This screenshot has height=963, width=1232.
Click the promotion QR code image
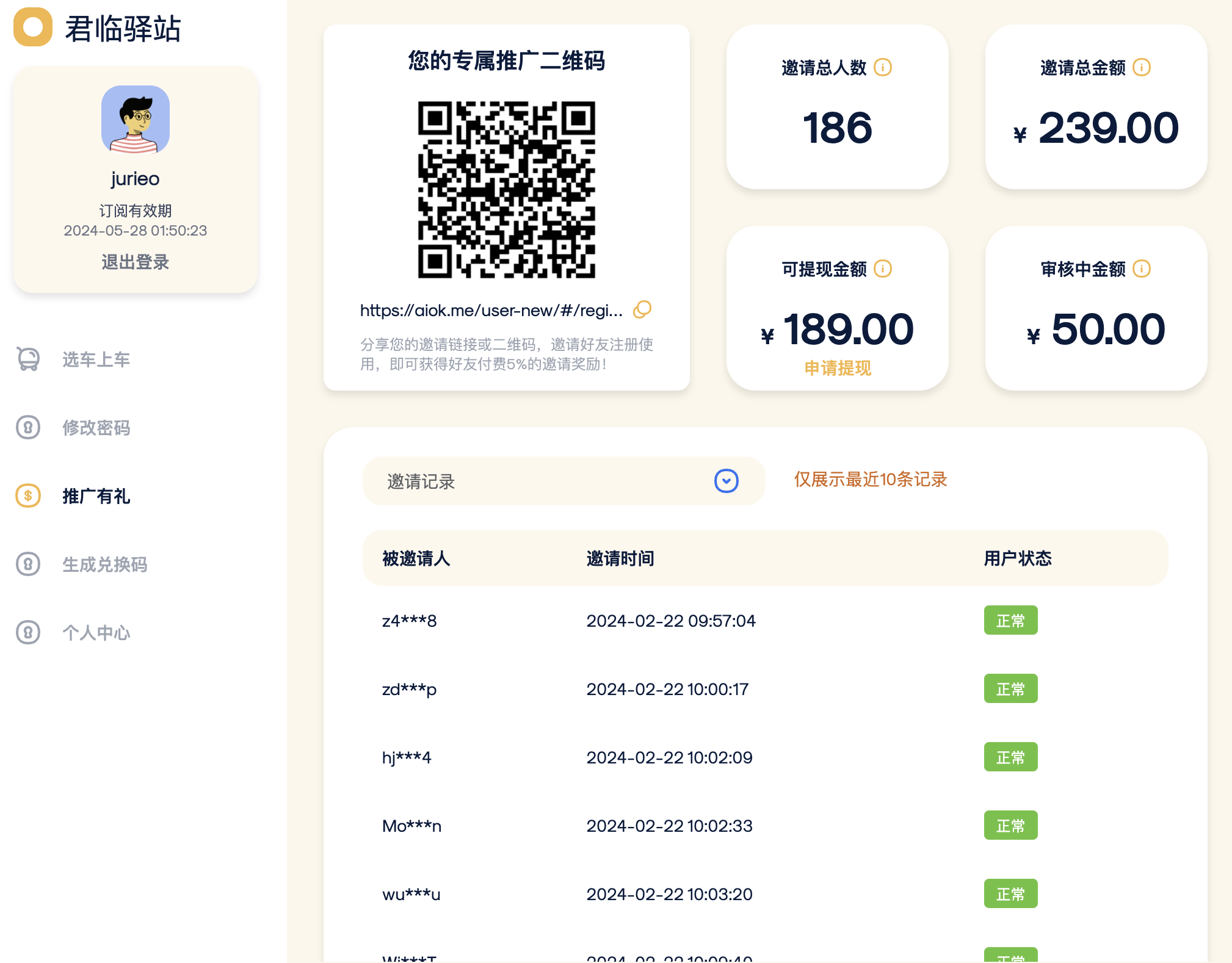click(506, 190)
